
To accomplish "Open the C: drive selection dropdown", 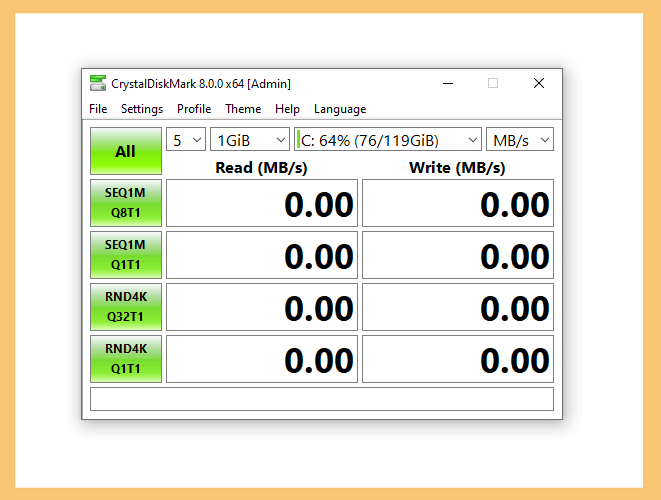I will pyautogui.click(x=388, y=139).
